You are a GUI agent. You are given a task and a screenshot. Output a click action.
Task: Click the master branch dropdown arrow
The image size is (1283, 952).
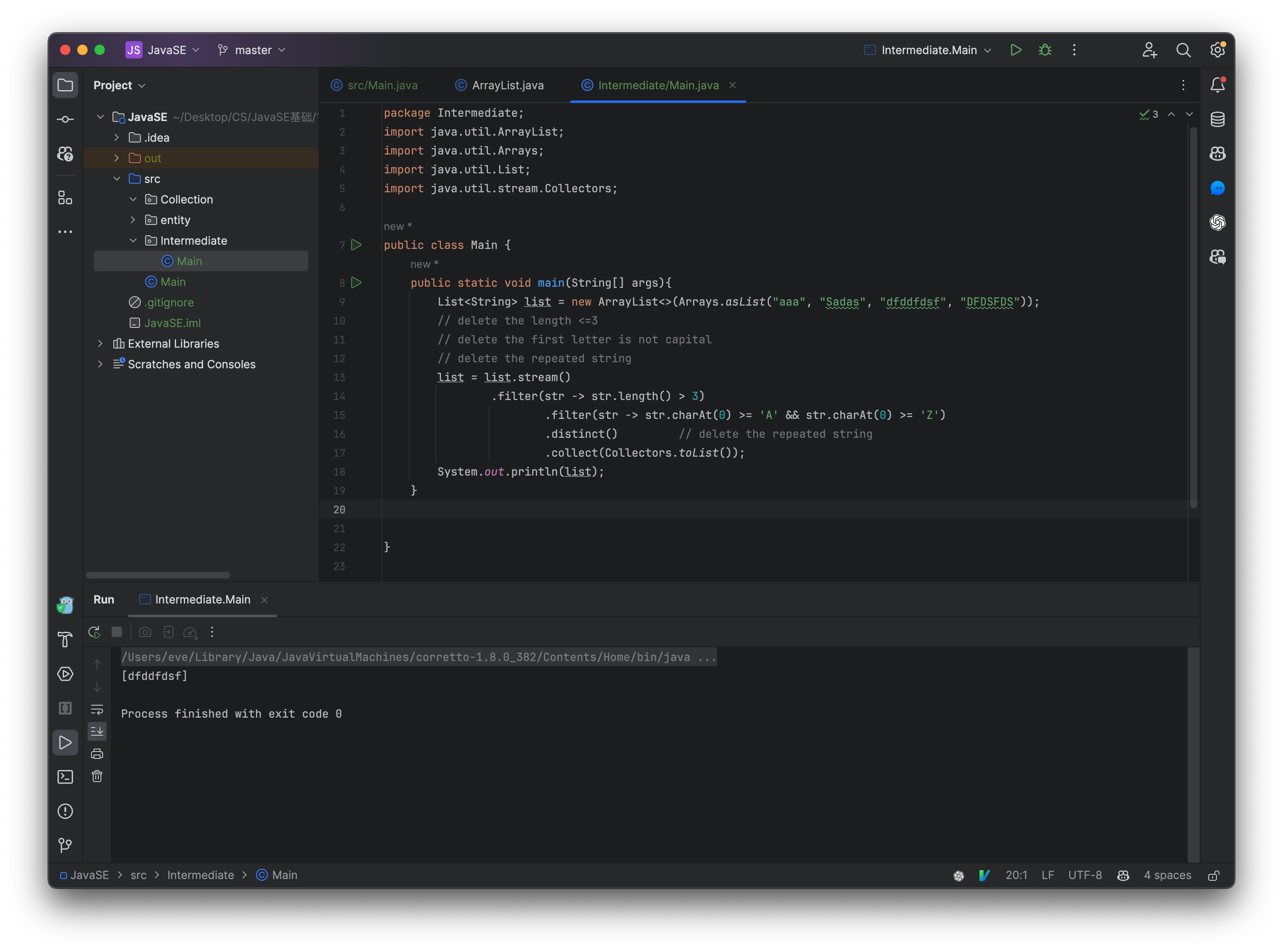[283, 49]
